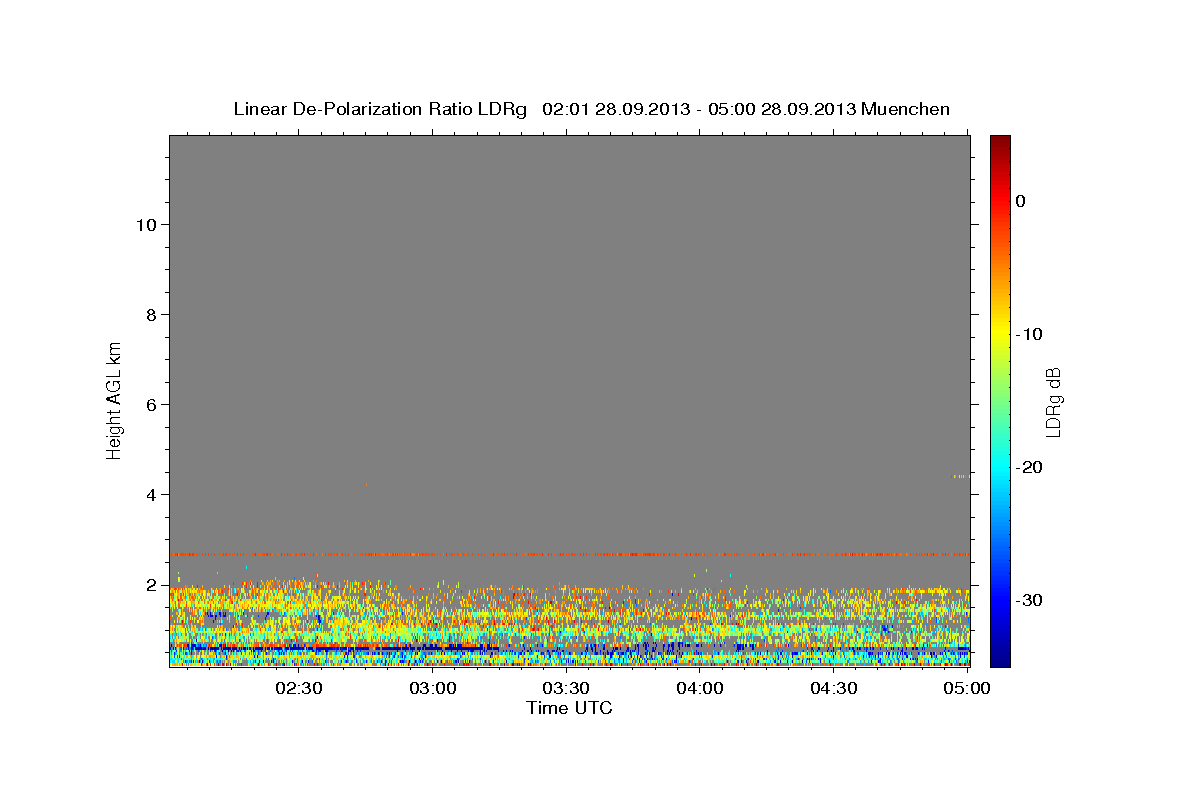1200x800 pixels.
Task: Click the height axis value 10
Action: 146,224
